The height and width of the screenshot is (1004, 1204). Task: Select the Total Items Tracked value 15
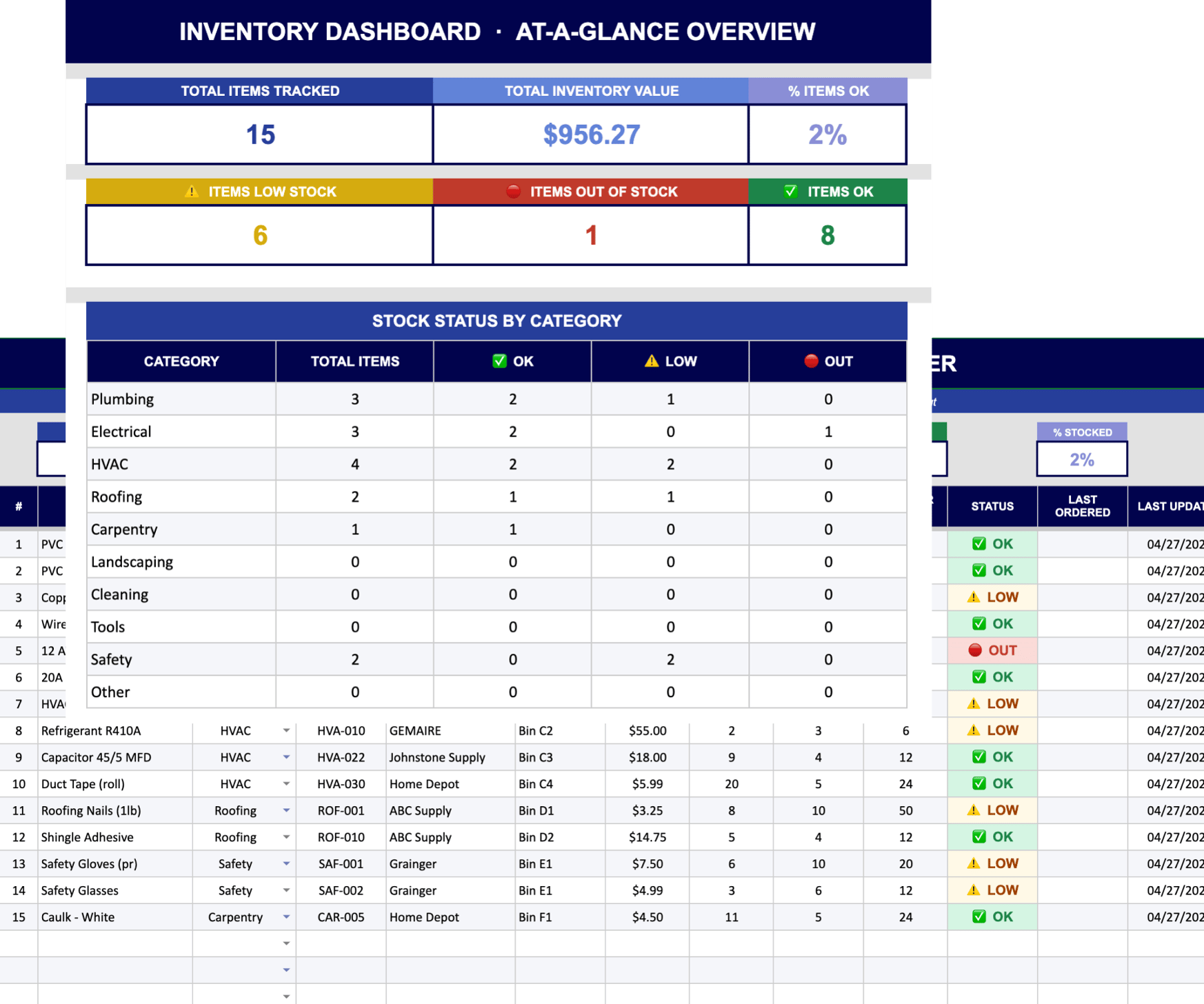pyautogui.click(x=260, y=134)
